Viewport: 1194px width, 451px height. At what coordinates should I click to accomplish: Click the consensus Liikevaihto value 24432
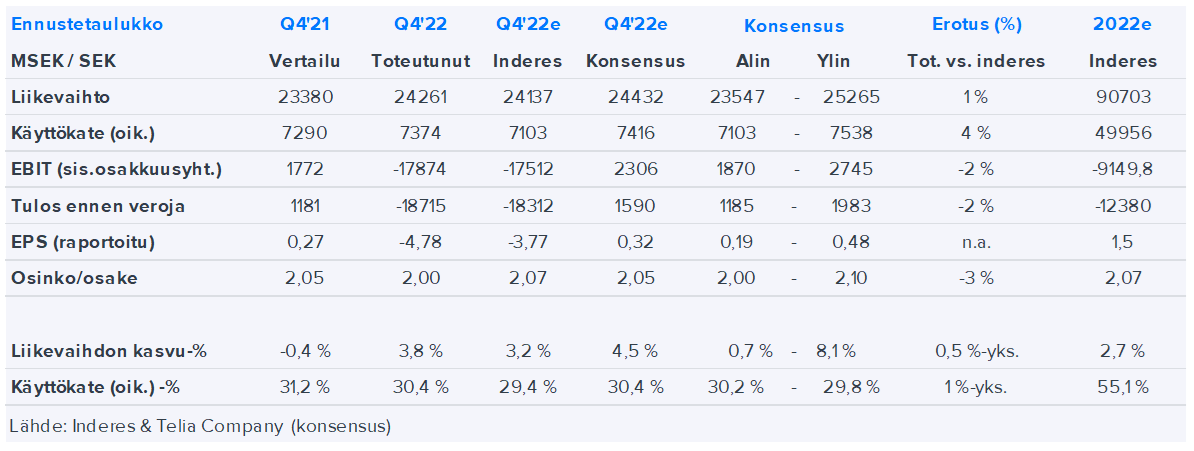coord(635,97)
